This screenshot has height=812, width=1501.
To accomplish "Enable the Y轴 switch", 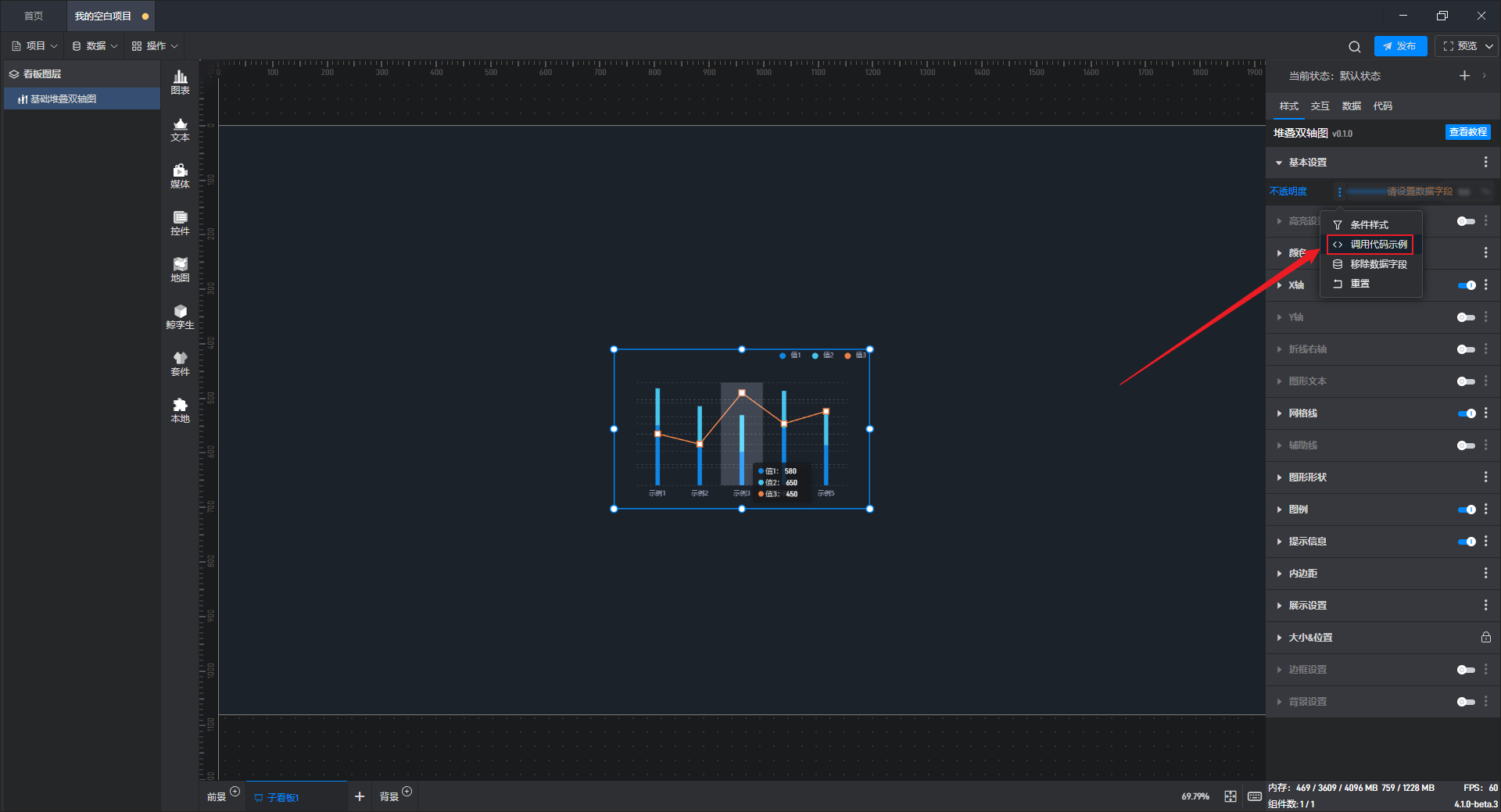I will (1466, 317).
